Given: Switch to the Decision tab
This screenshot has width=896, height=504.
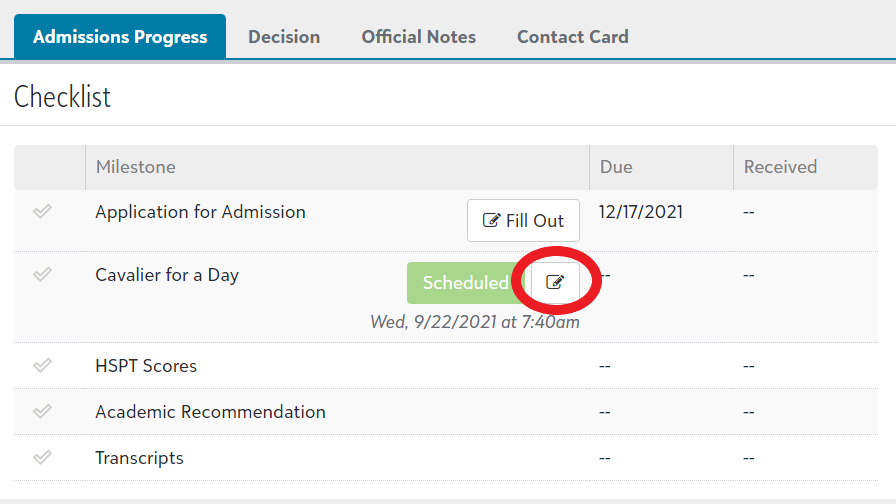Looking at the screenshot, I should coord(284,37).
